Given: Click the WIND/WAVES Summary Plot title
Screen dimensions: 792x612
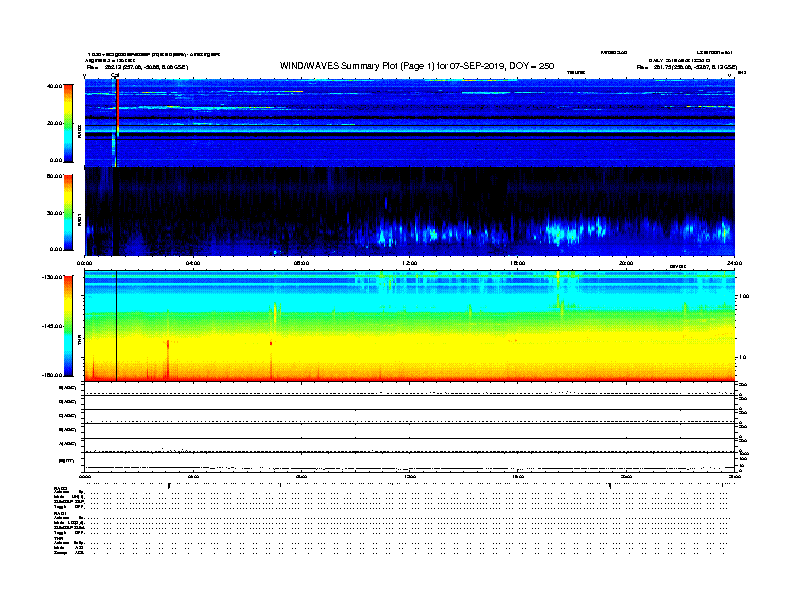Looking at the screenshot, I should pyautogui.click(x=417, y=66).
